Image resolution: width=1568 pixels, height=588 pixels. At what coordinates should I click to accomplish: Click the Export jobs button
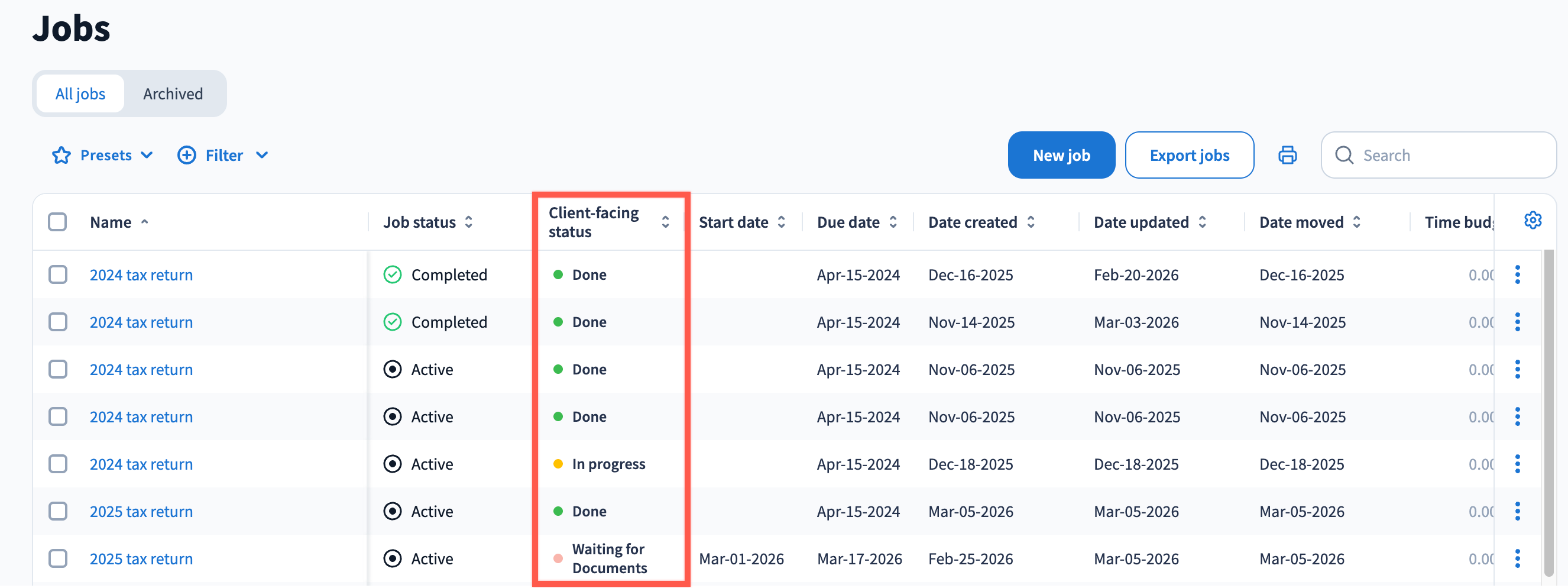(1189, 155)
